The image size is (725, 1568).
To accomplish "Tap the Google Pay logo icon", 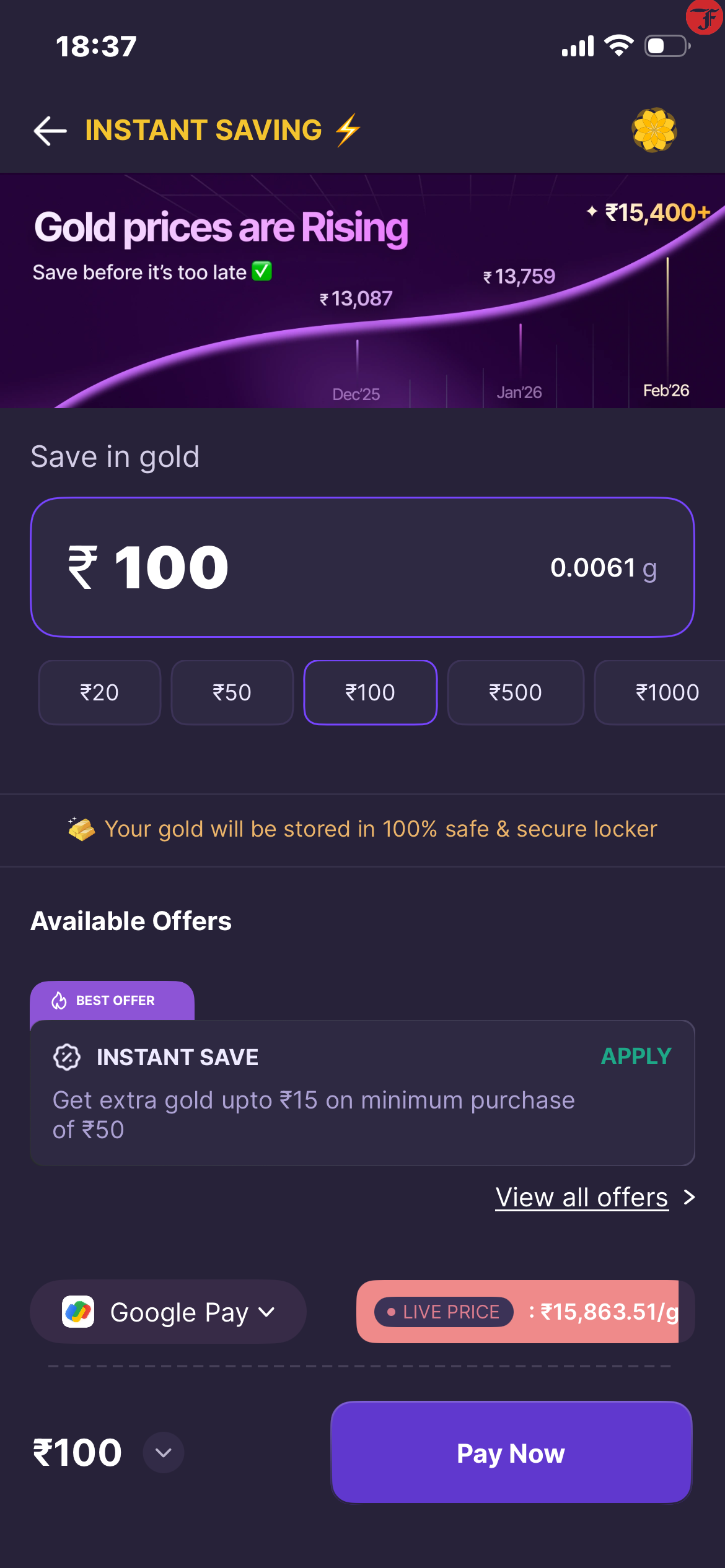I will 78,1312.
